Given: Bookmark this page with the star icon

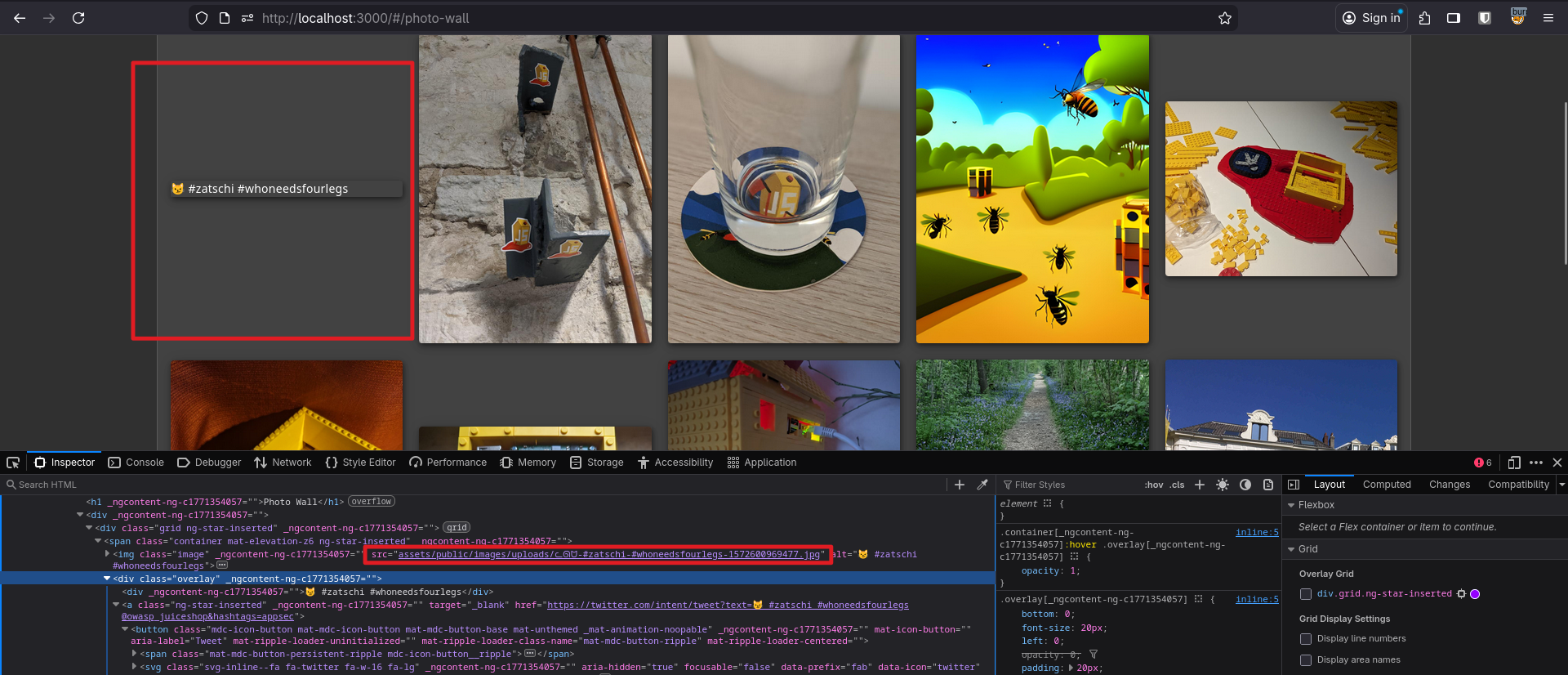Looking at the screenshot, I should coord(1224,18).
